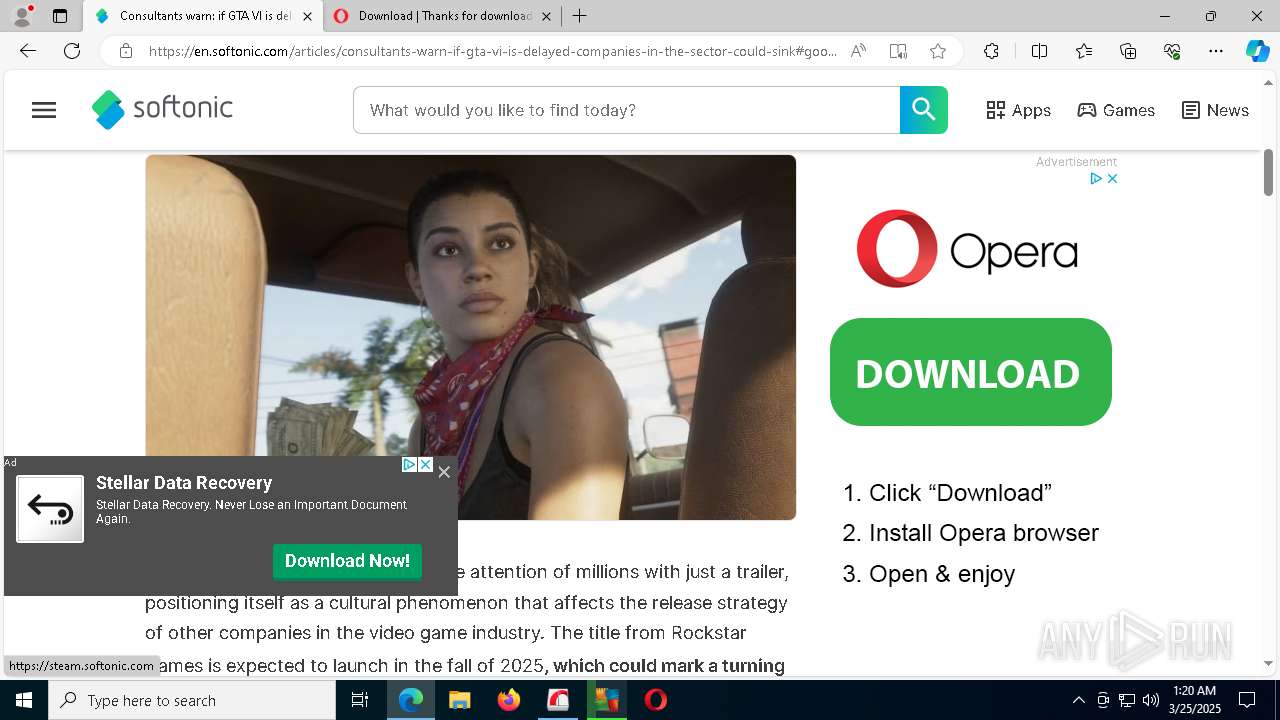Open the Apps section
The width and height of the screenshot is (1280, 720).
(1018, 110)
